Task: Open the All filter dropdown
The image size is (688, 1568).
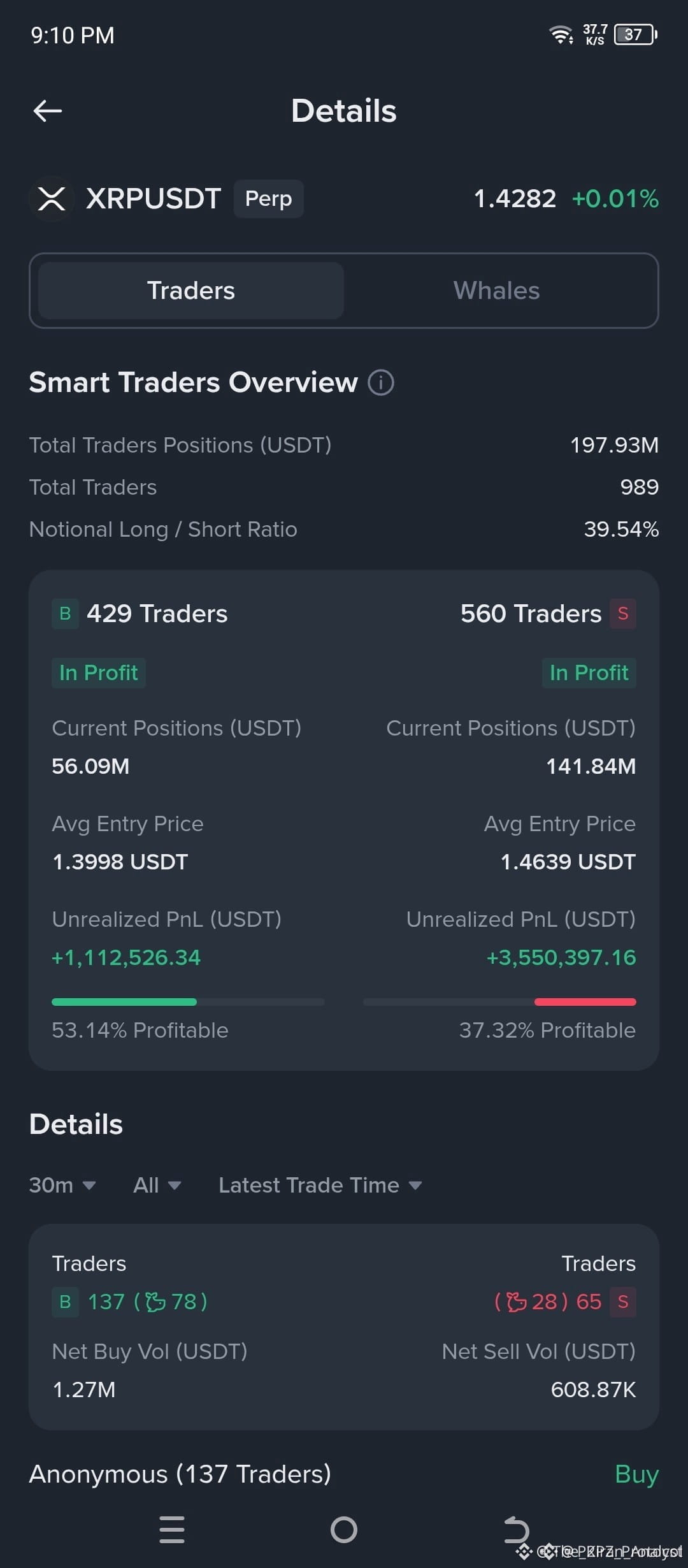Action: coord(157,1185)
